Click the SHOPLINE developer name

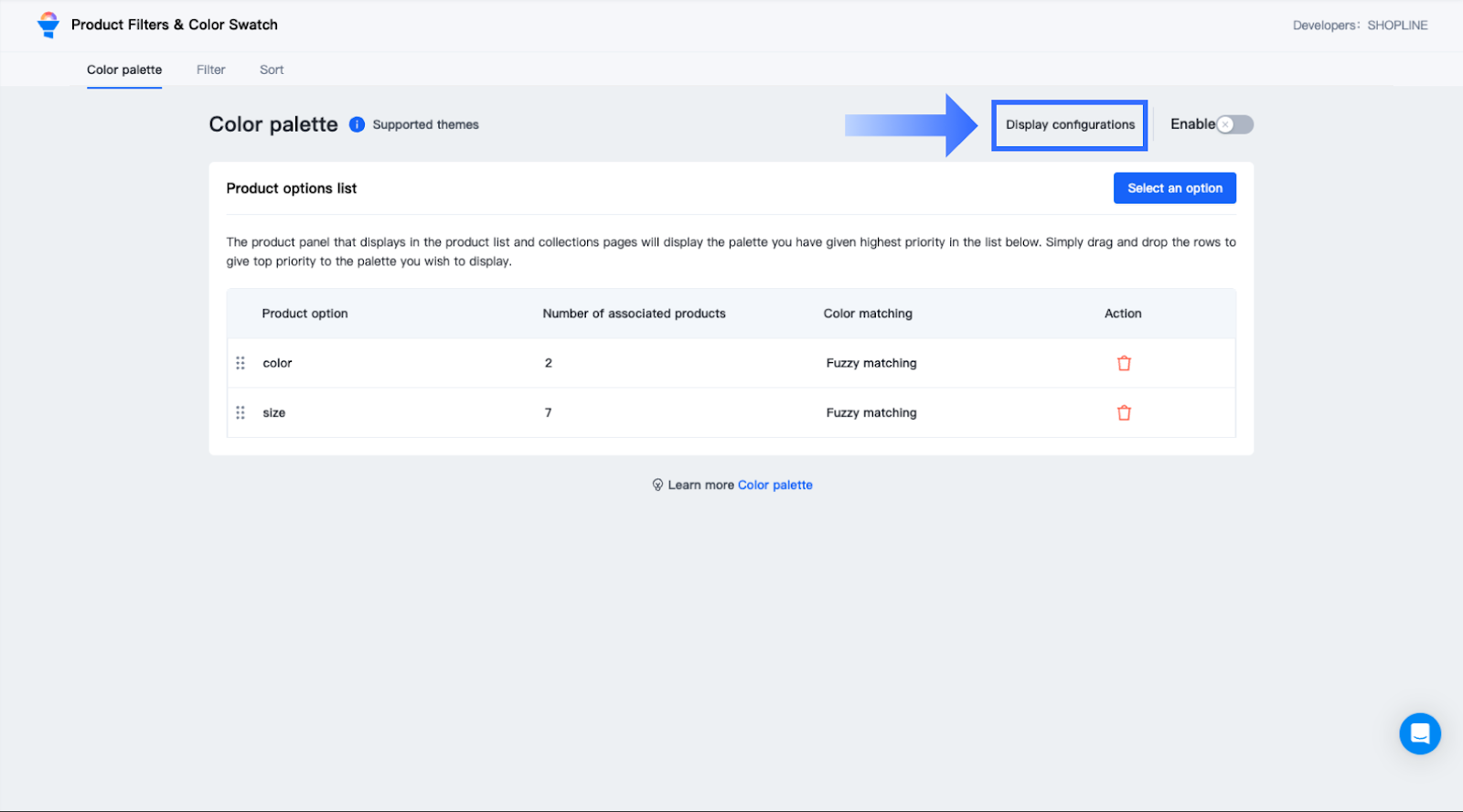coord(1397,26)
